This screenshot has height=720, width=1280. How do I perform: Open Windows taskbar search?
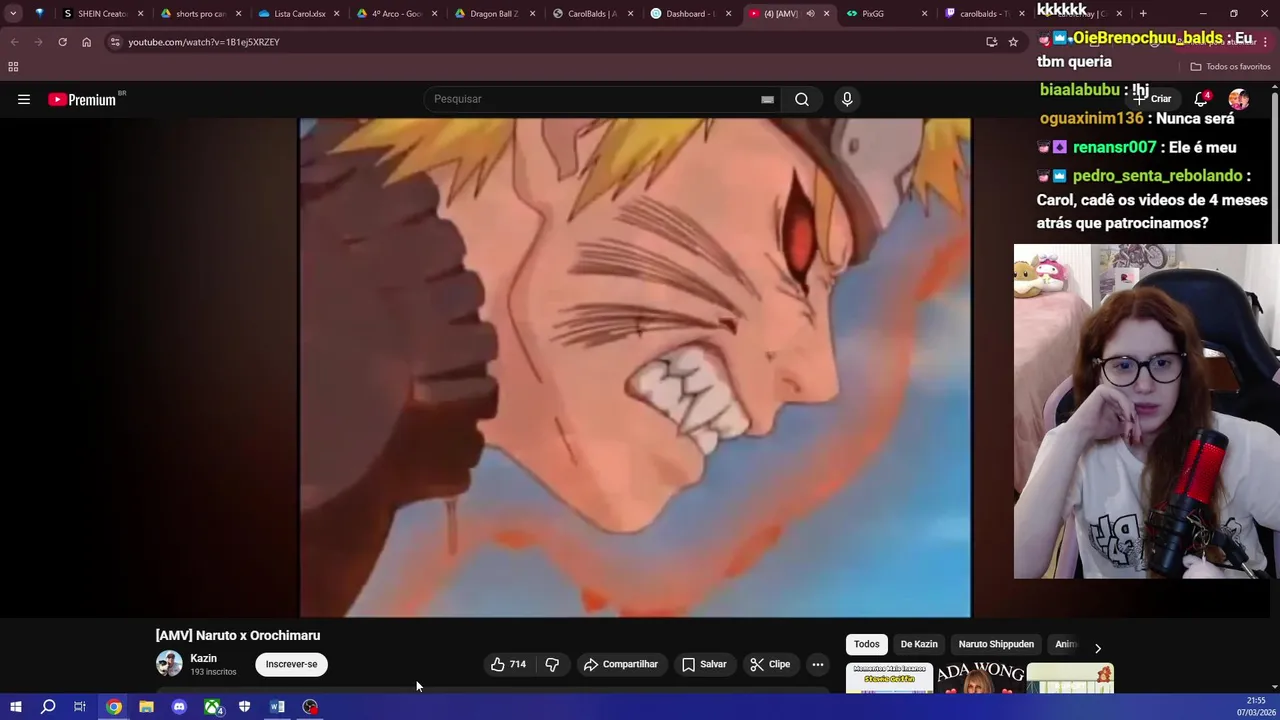47,707
